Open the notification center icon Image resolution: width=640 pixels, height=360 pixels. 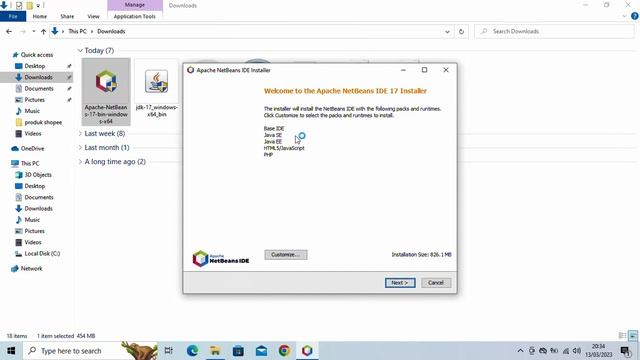tap(625, 351)
